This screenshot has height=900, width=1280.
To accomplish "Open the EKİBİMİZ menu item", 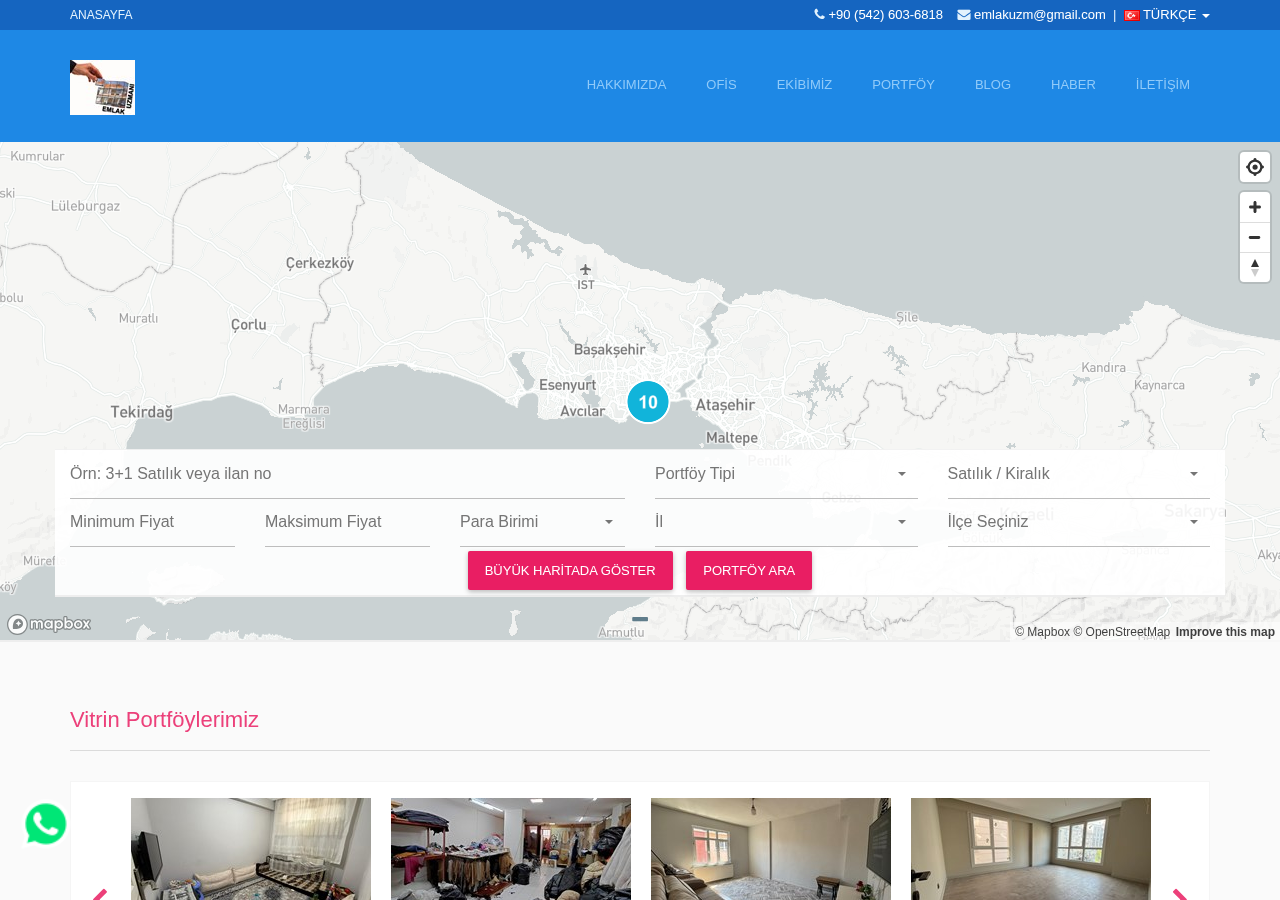I will (x=804, y=85).
